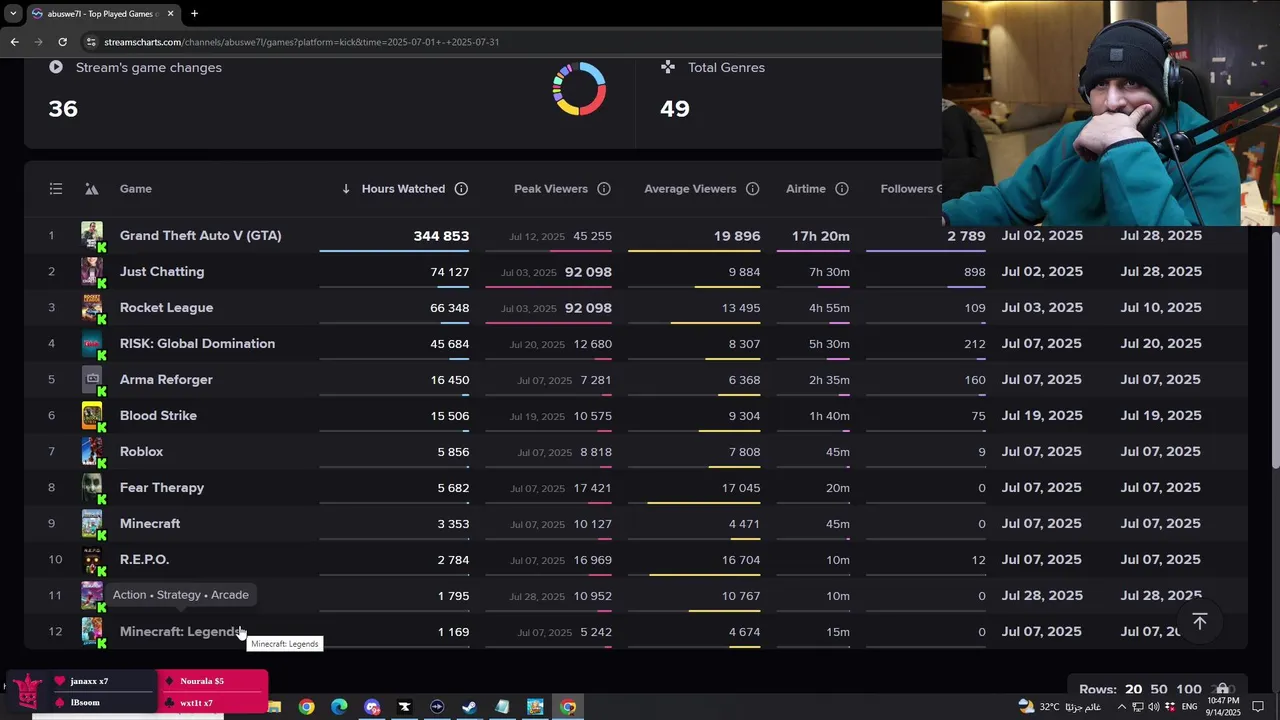Click the Blood Strike game thumbnail

(x=92, y=416)
